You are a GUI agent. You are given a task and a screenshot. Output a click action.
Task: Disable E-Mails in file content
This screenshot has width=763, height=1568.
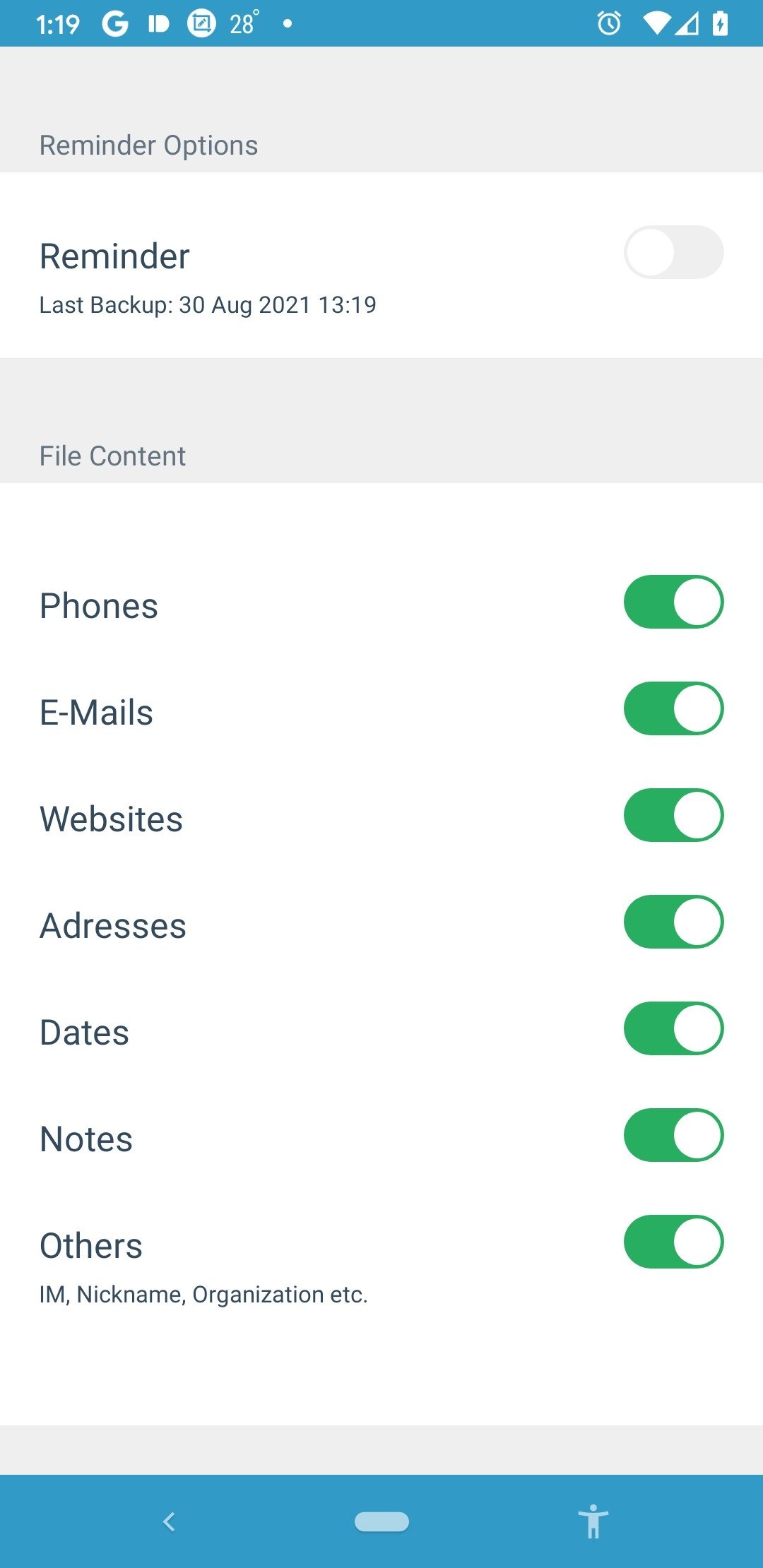[x=673, y=708]
